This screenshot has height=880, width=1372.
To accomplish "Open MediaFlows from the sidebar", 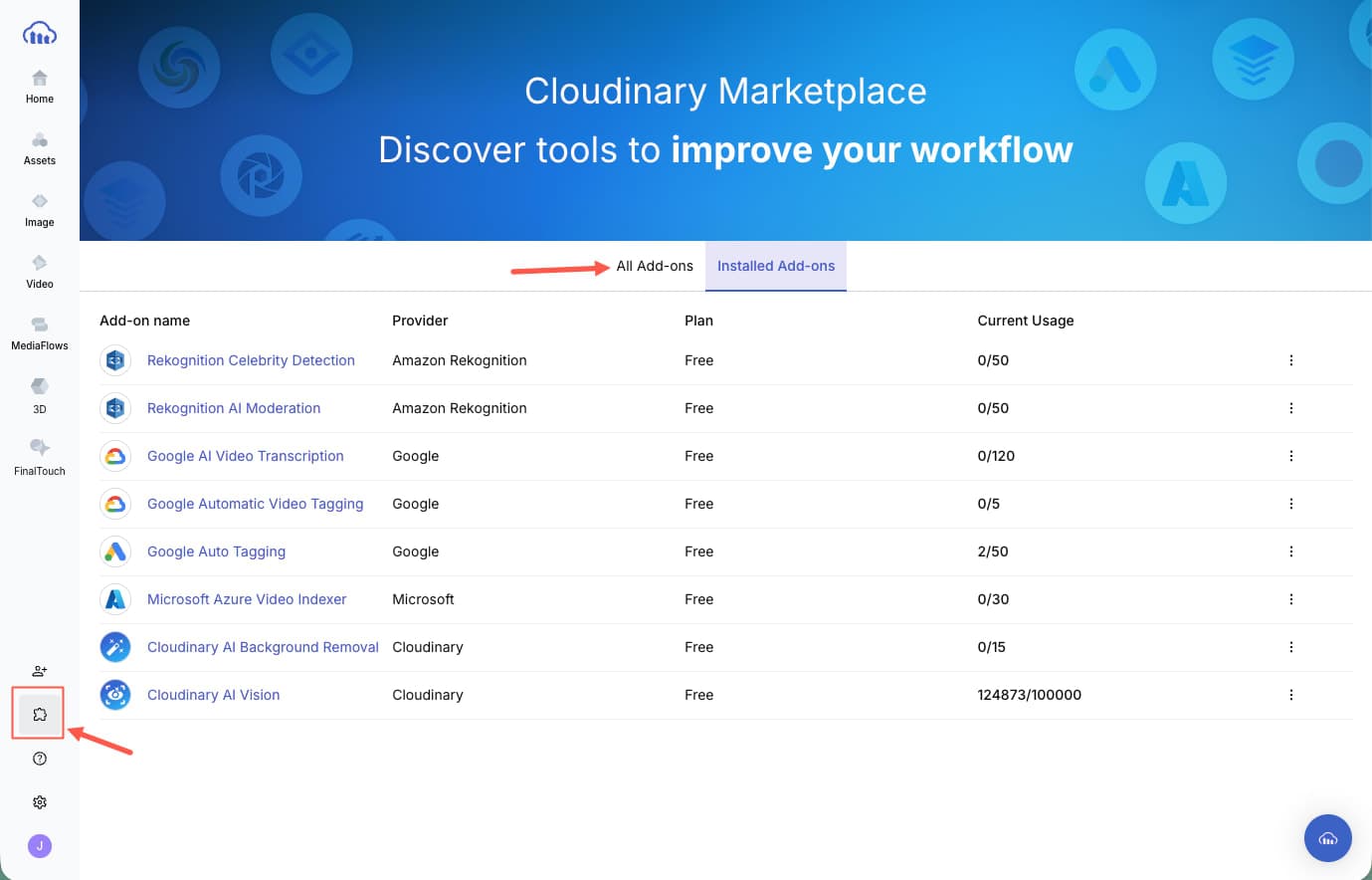I will pyautogui.click(x=40, y=333).
